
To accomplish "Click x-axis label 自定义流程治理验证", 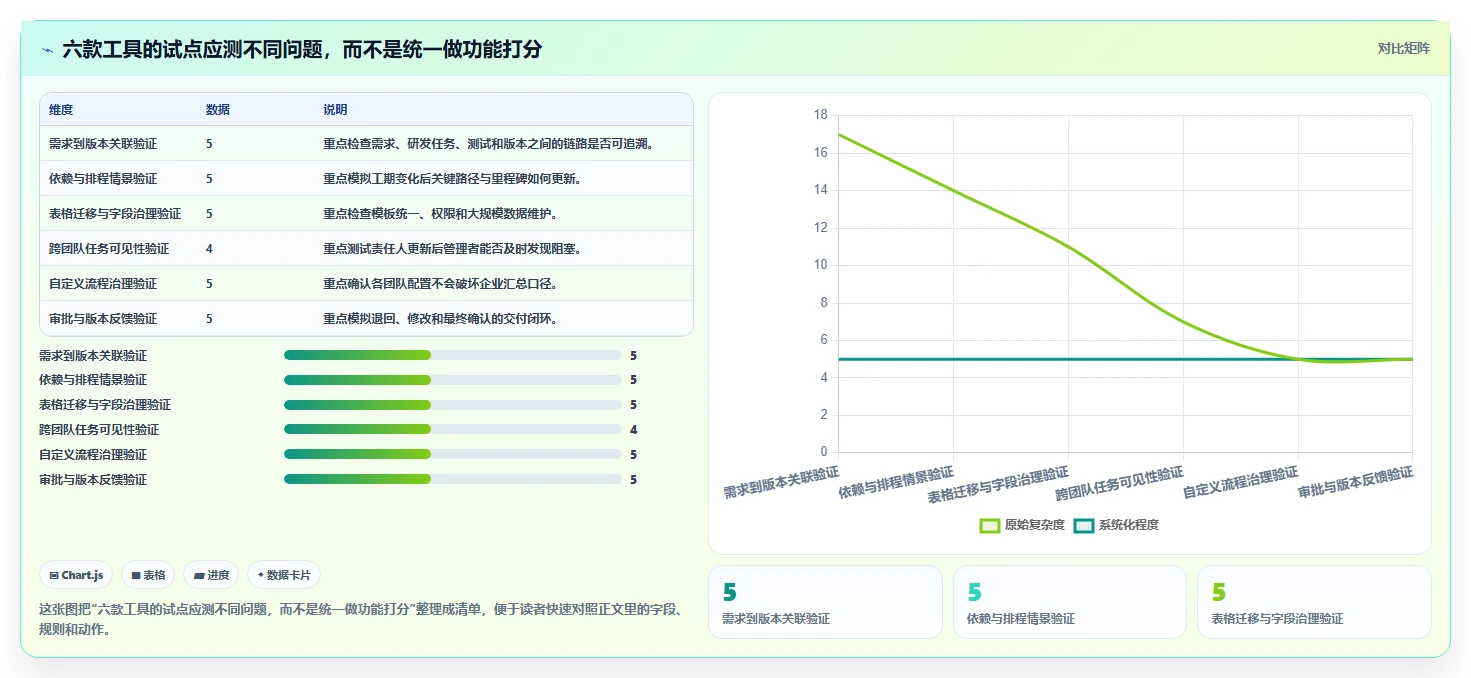I will click(1241, 482).
